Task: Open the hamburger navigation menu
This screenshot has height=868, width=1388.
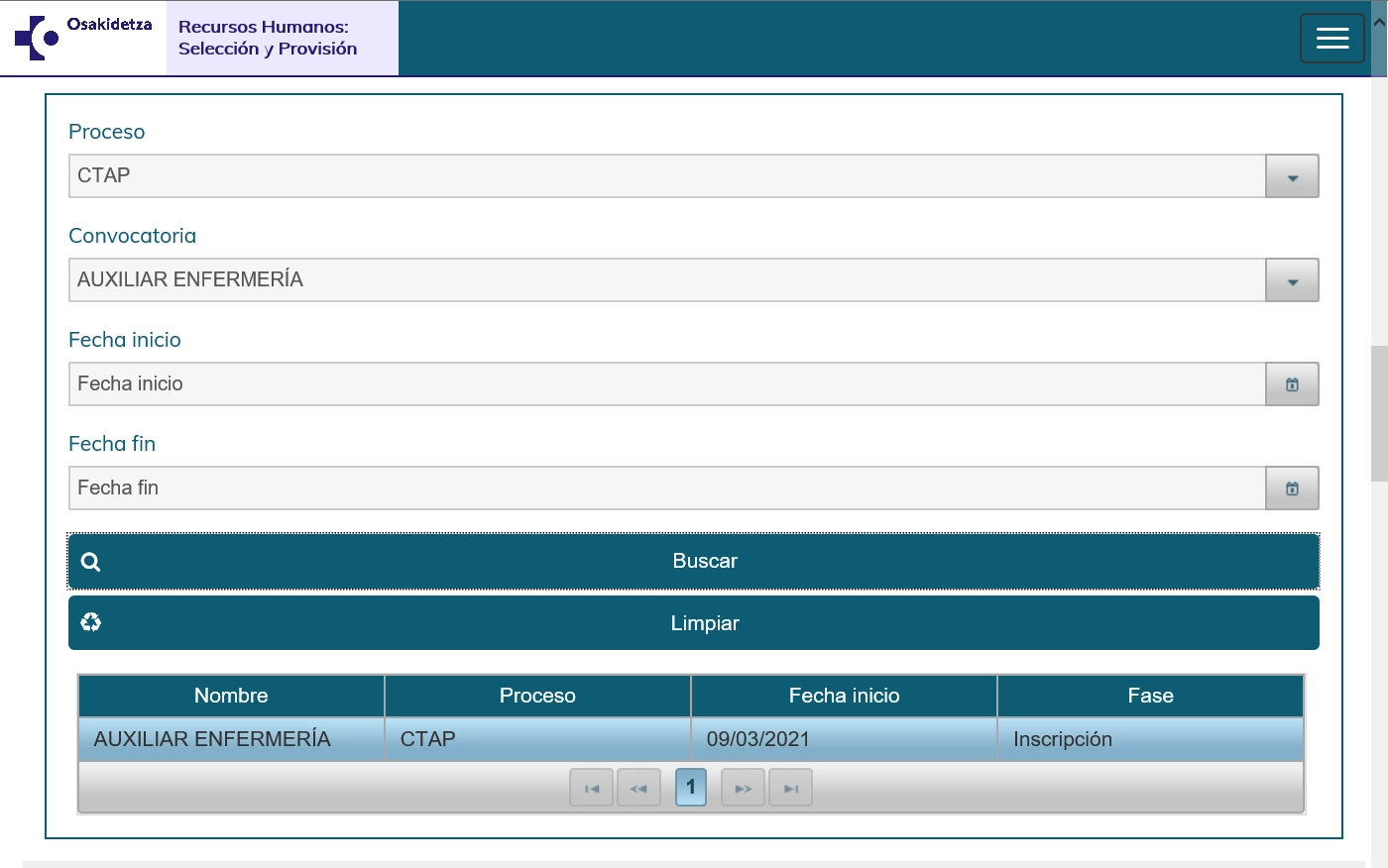Action: click(x=1332, y=39)
